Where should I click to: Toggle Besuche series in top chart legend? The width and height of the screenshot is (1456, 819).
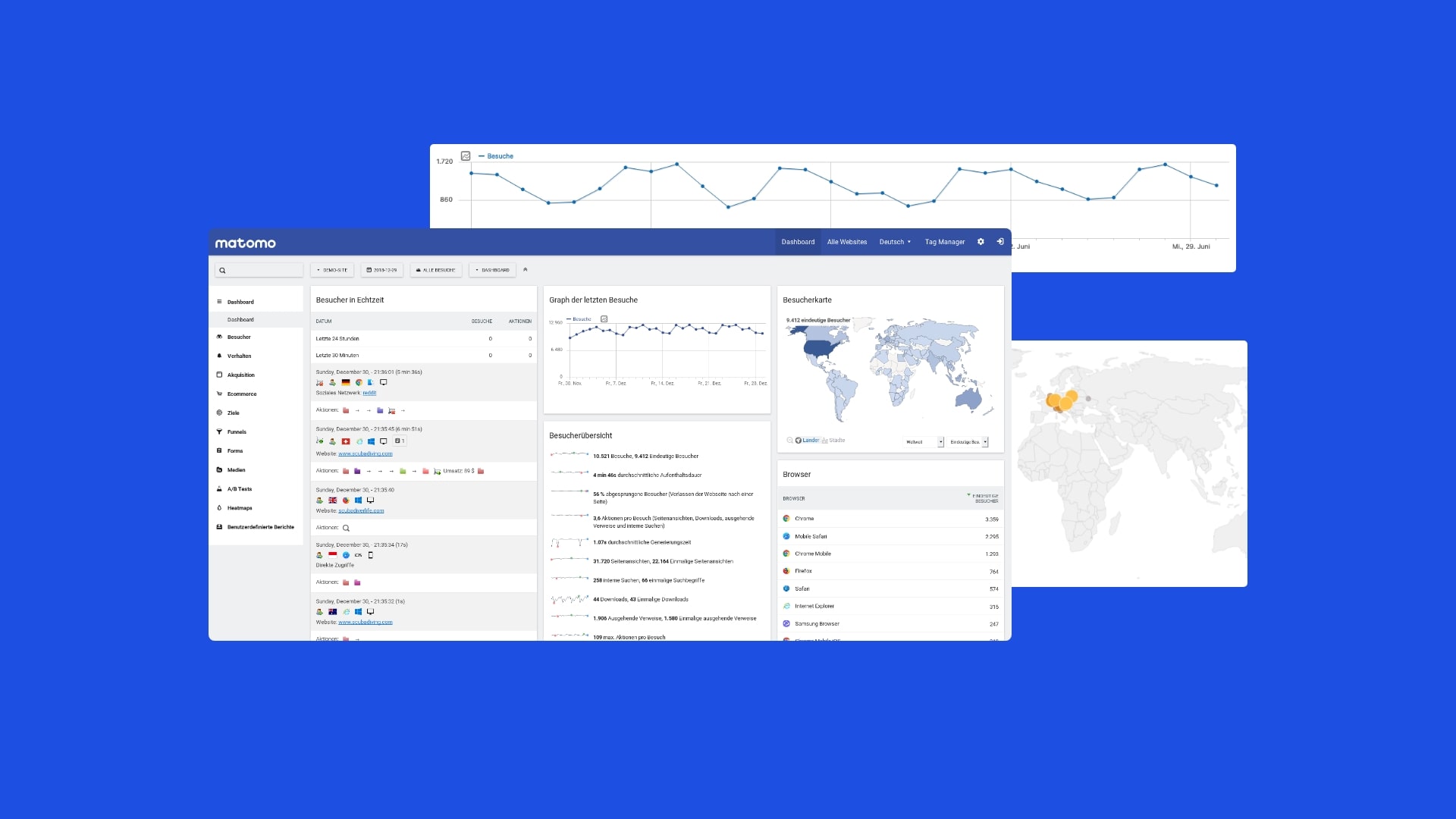(499, 156)
